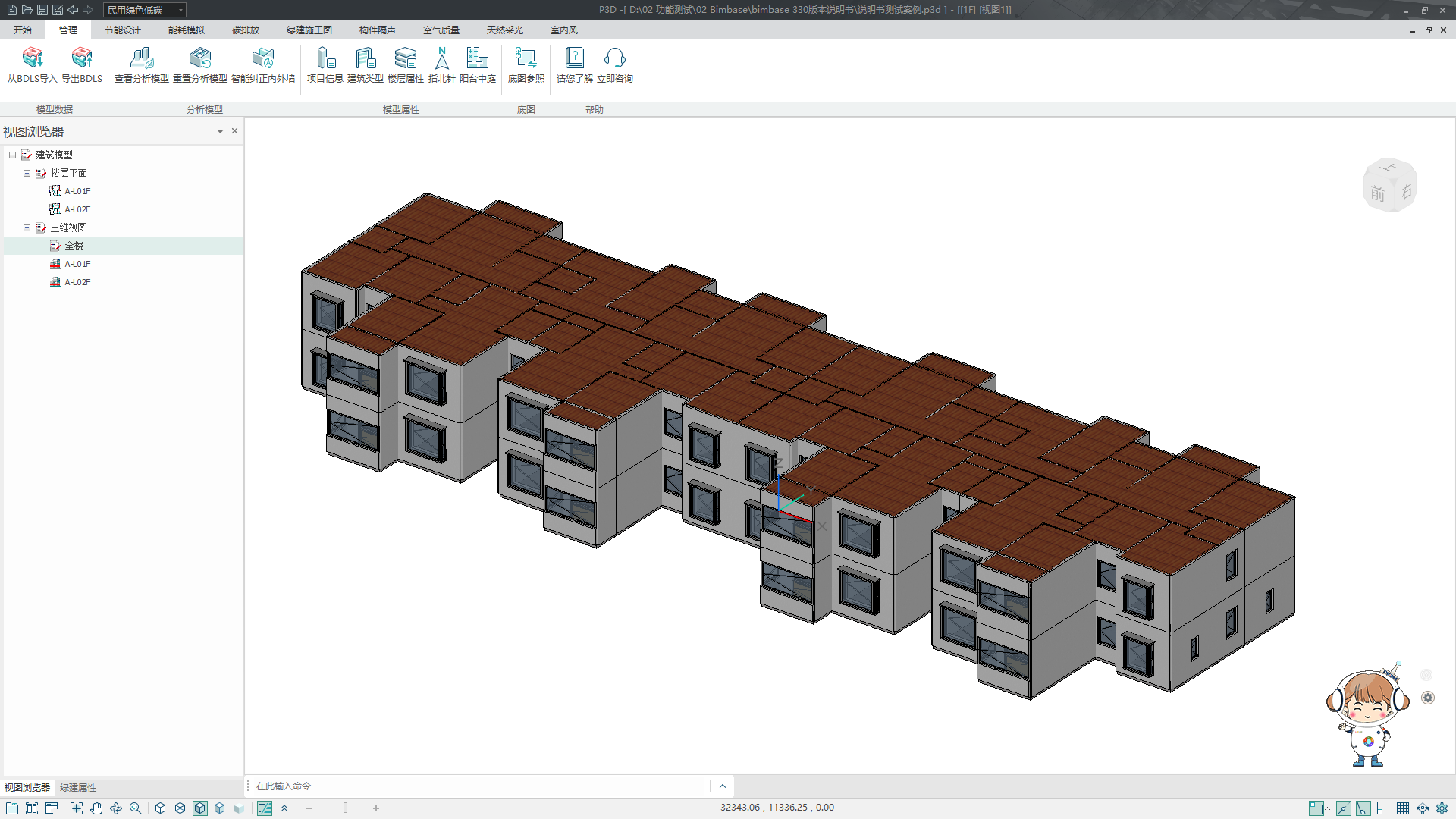Viewport: 1456px width, 819px height.
Task: Open the 楼层属性 floor properties tool
Action: 406,59
